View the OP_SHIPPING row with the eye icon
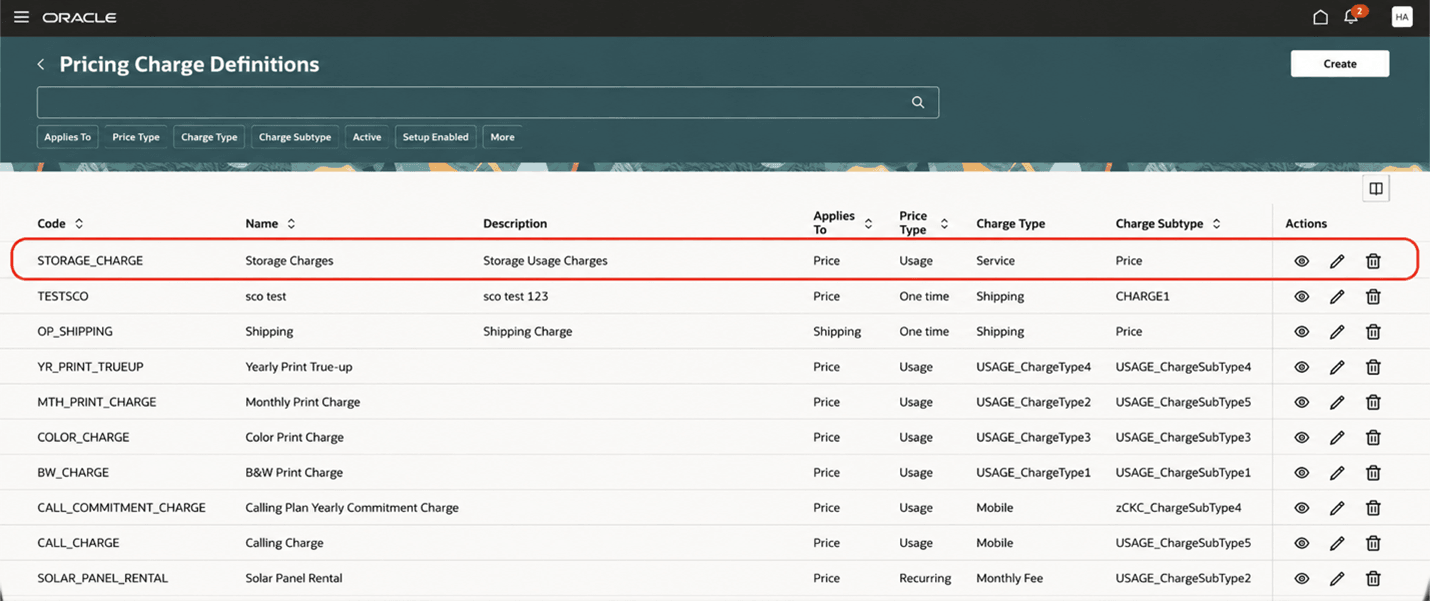Image resolution: width=1430 pixels, height=601 pixels. (x=1301, y=332)
